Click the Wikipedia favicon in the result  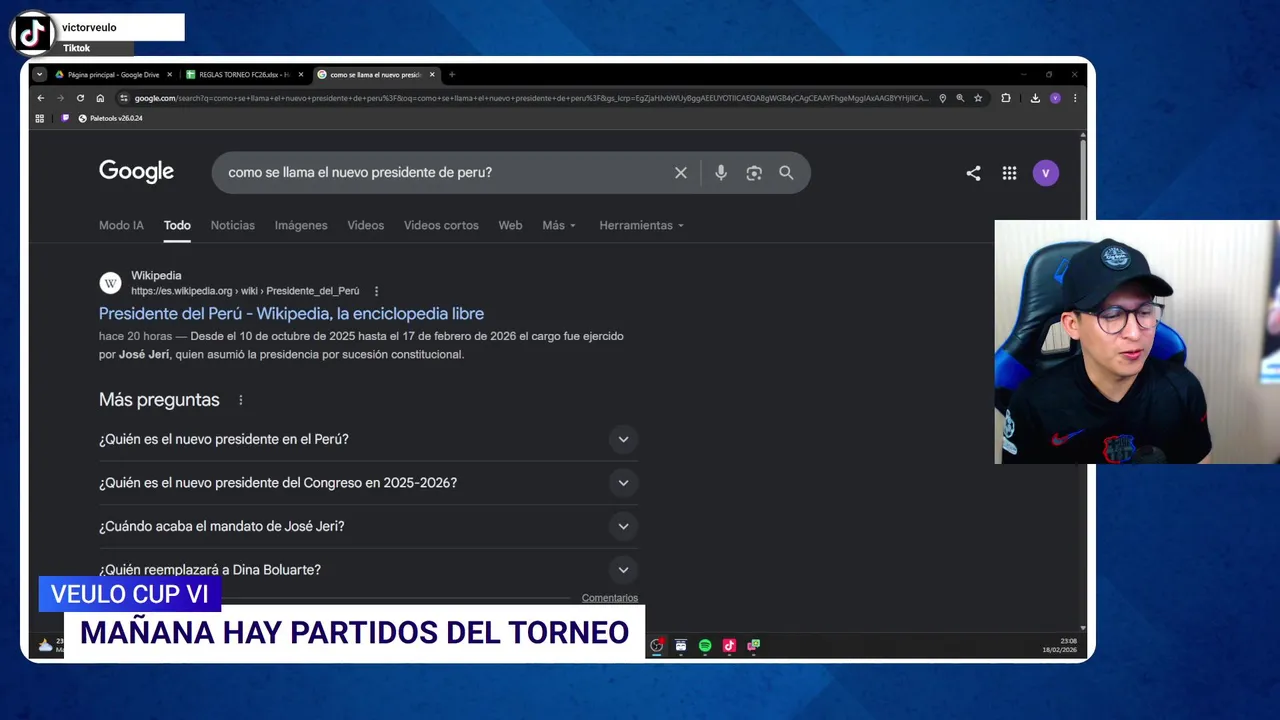pyautogui.click(x=110, y=283)
